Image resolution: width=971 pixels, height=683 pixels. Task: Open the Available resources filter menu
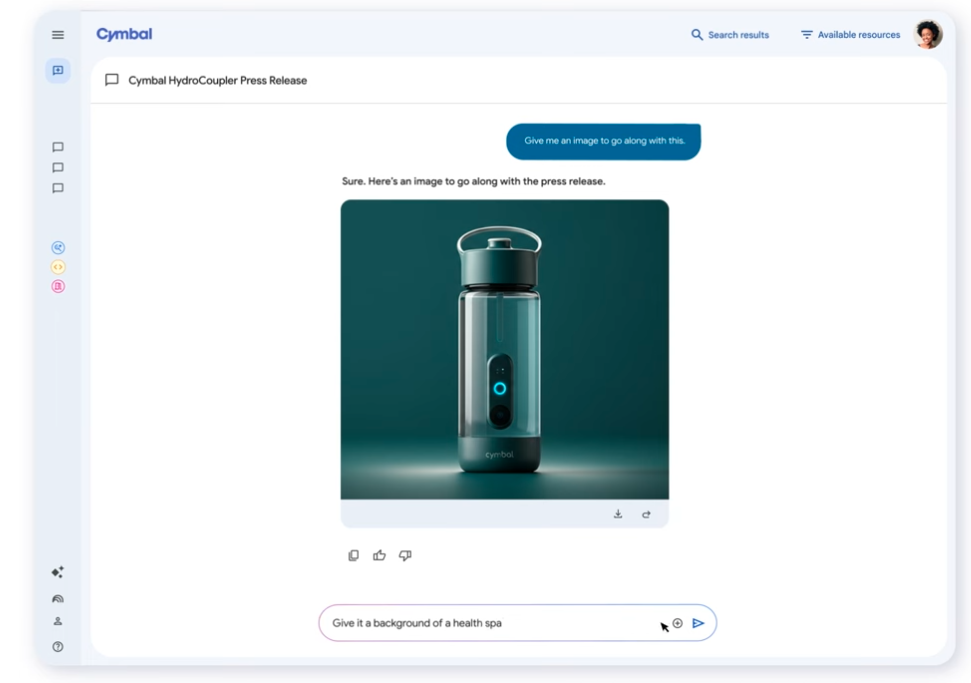point(849,34)
